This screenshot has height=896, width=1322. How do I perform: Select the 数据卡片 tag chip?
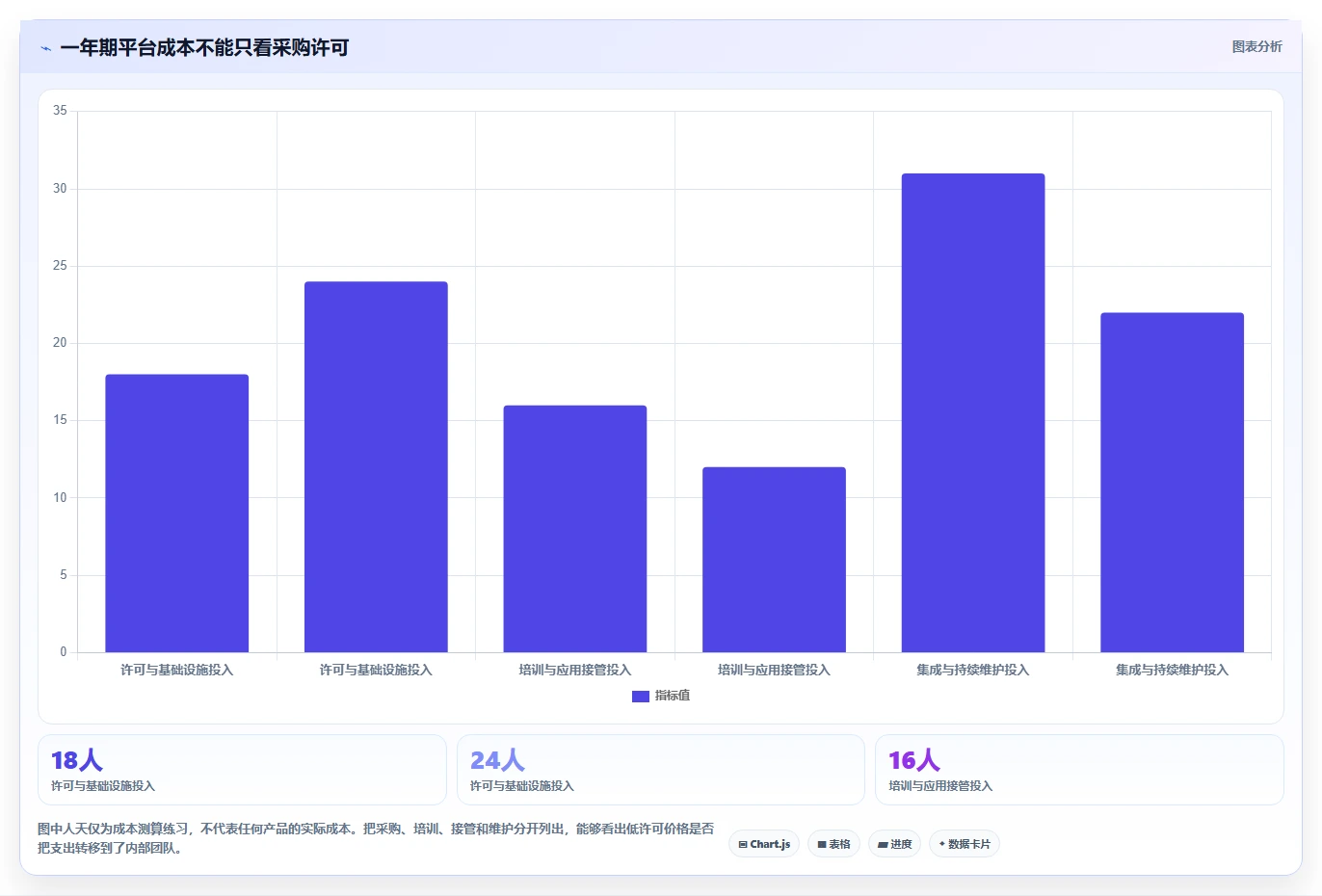pos(965,844)
